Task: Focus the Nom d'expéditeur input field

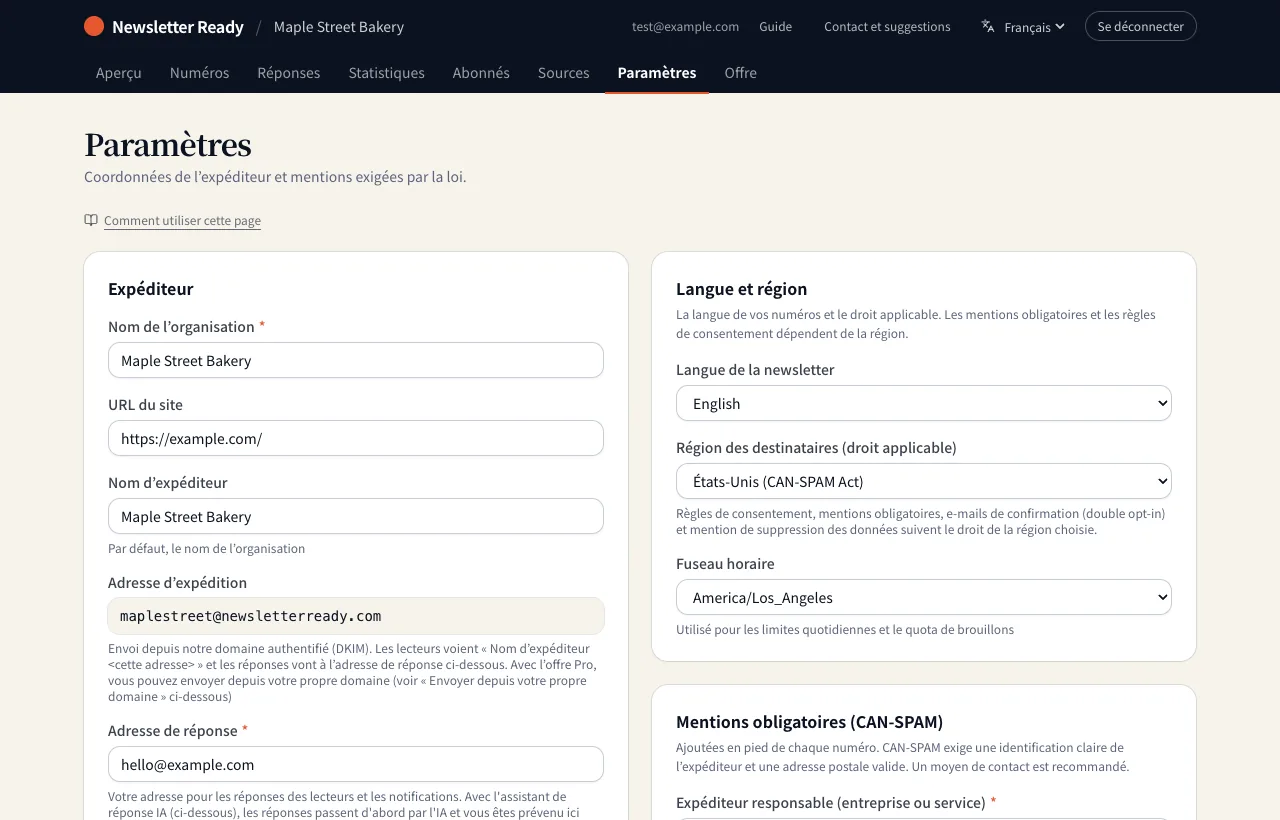Action: pos(356,516)
